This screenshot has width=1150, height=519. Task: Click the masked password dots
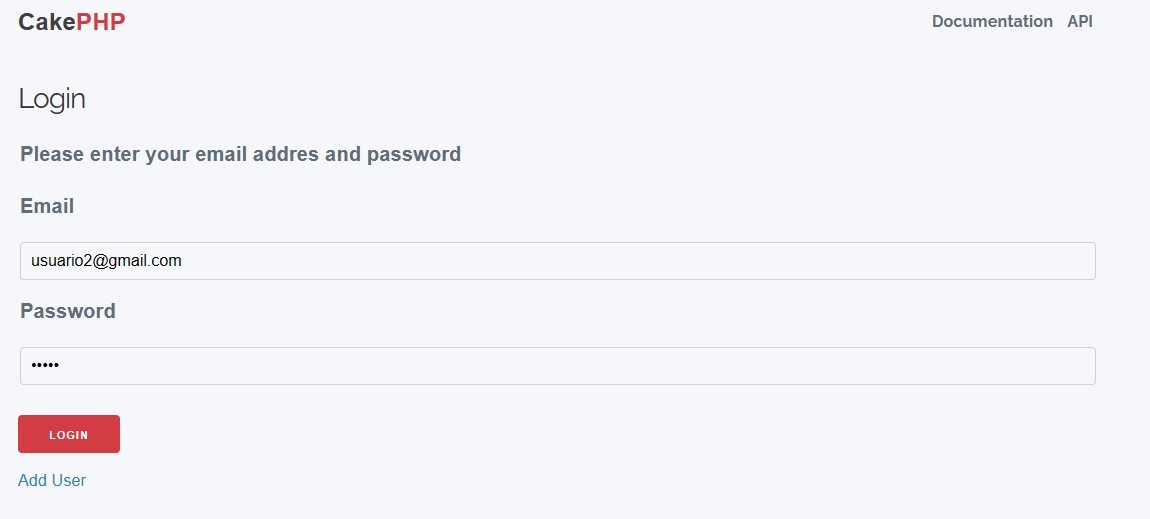coord(45,366)
